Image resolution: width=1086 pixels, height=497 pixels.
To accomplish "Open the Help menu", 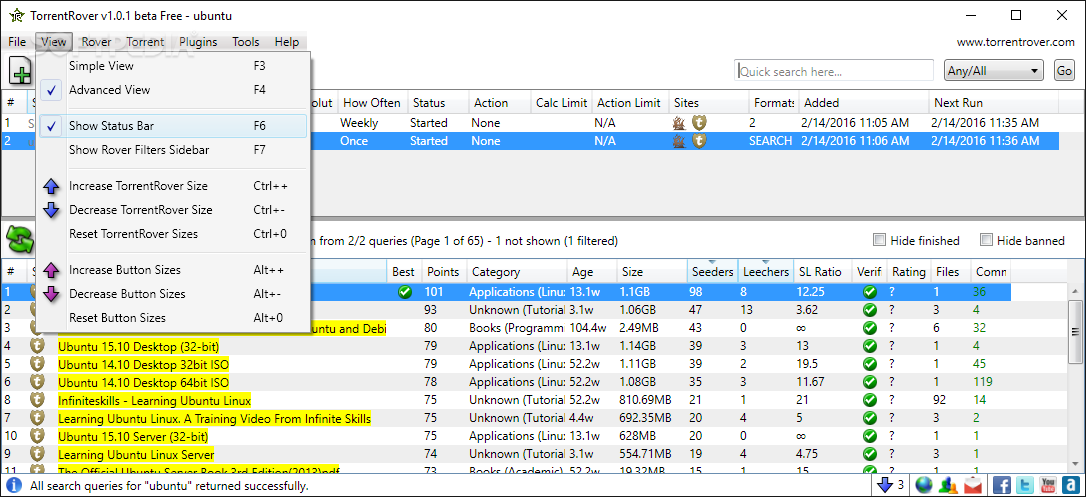I will 287,42.
